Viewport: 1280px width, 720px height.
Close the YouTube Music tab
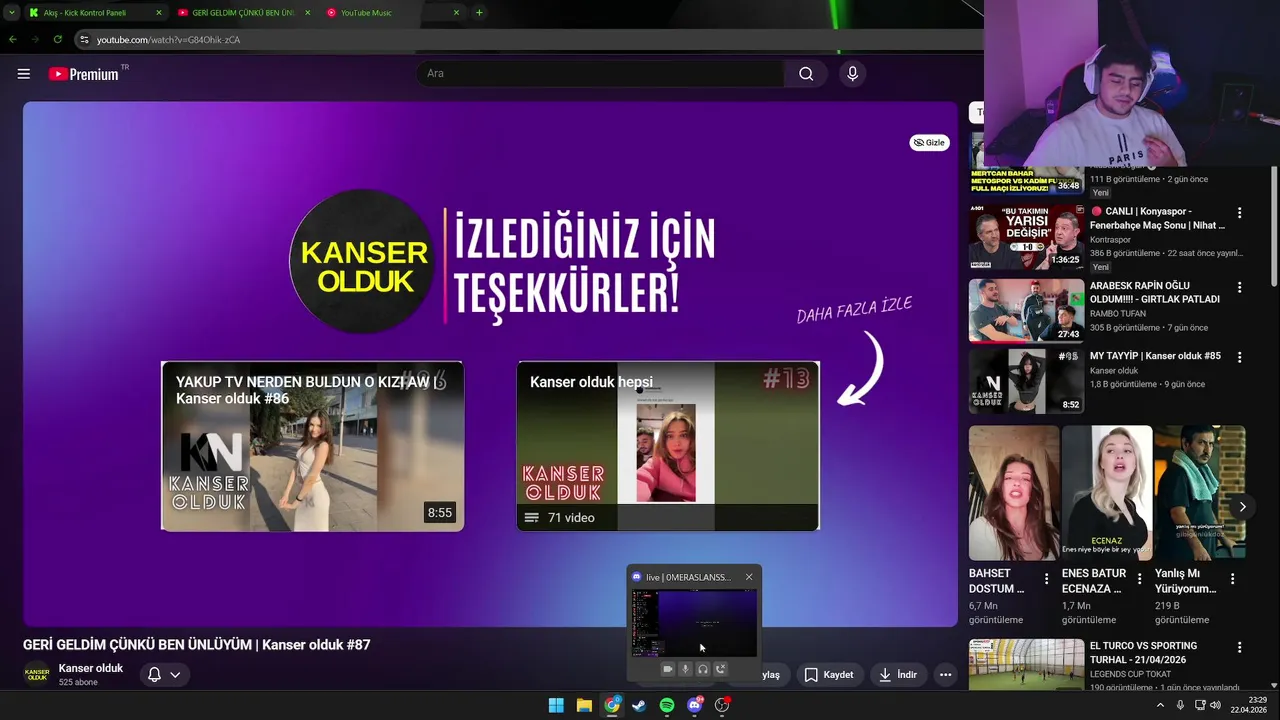[456, 13]
